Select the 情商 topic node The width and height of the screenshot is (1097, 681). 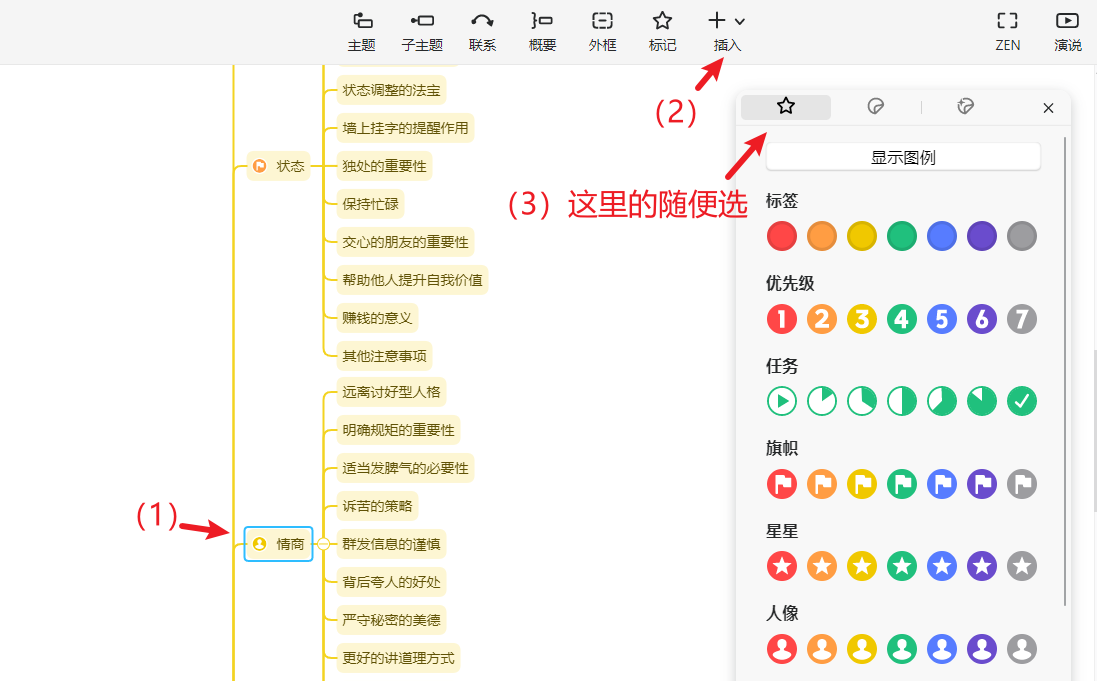pos(279,544)
